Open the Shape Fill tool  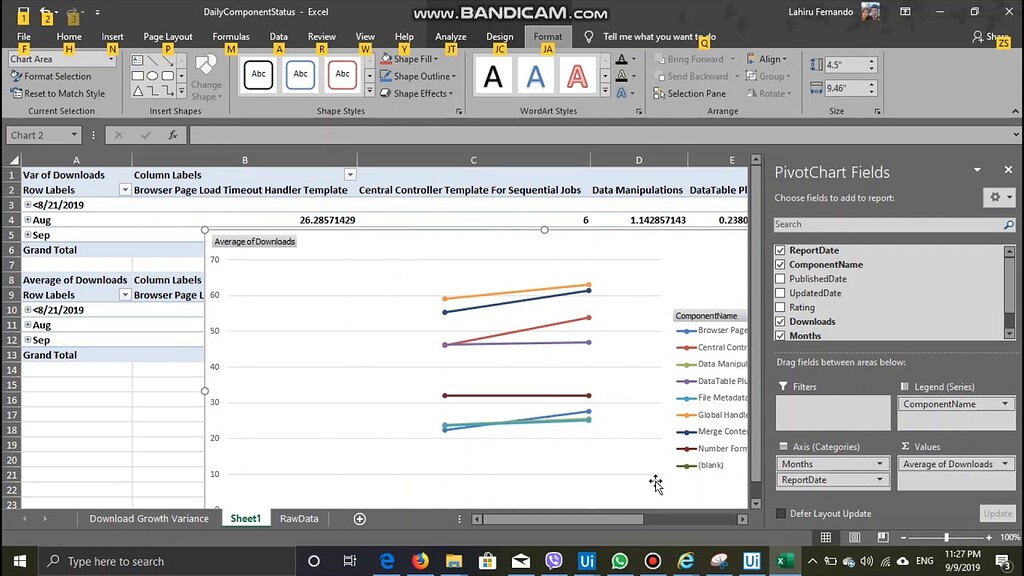click(x=410, y=58)
